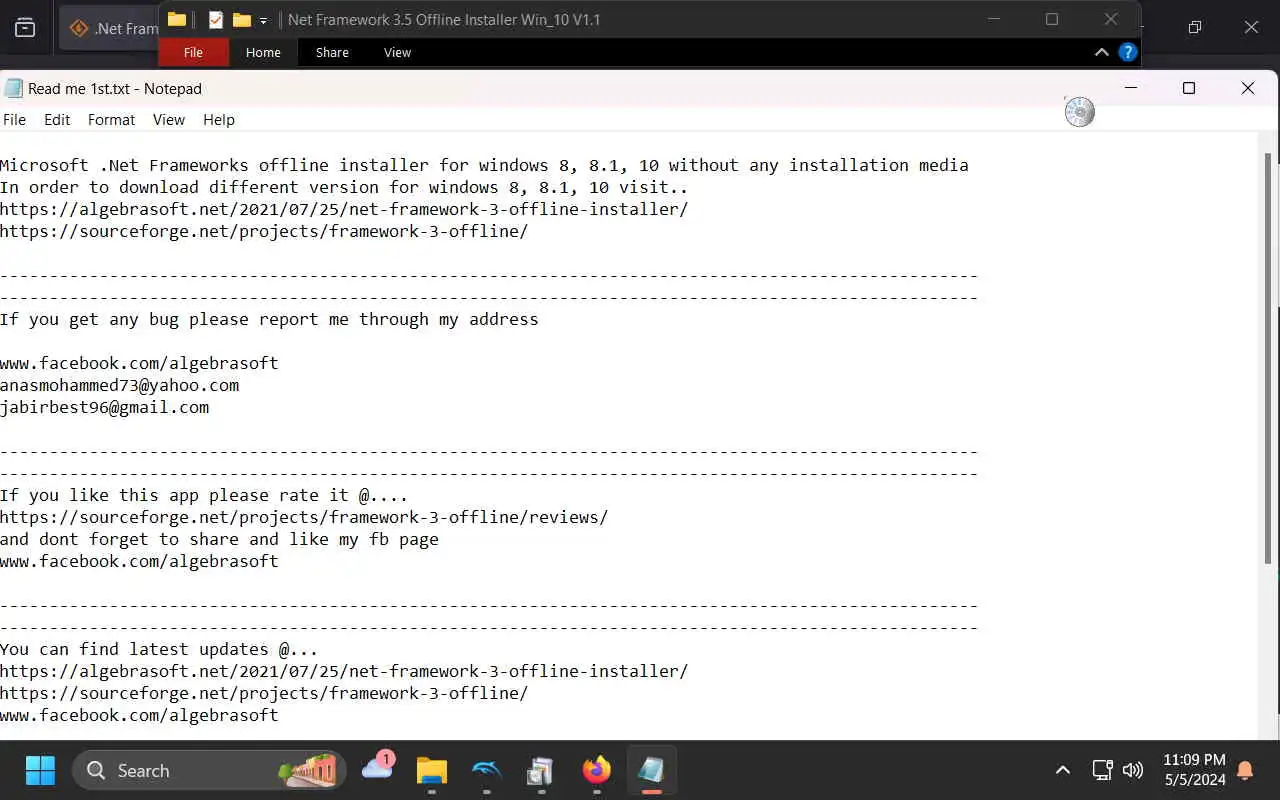Open Firefox from the taskbar
This screenshot has width=1280, height=800.
click(597, 770)
